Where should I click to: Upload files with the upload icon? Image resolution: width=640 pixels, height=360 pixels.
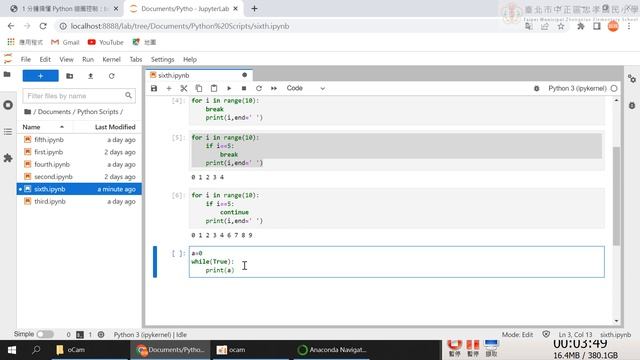pyautogui.click(x=91, y=76)
